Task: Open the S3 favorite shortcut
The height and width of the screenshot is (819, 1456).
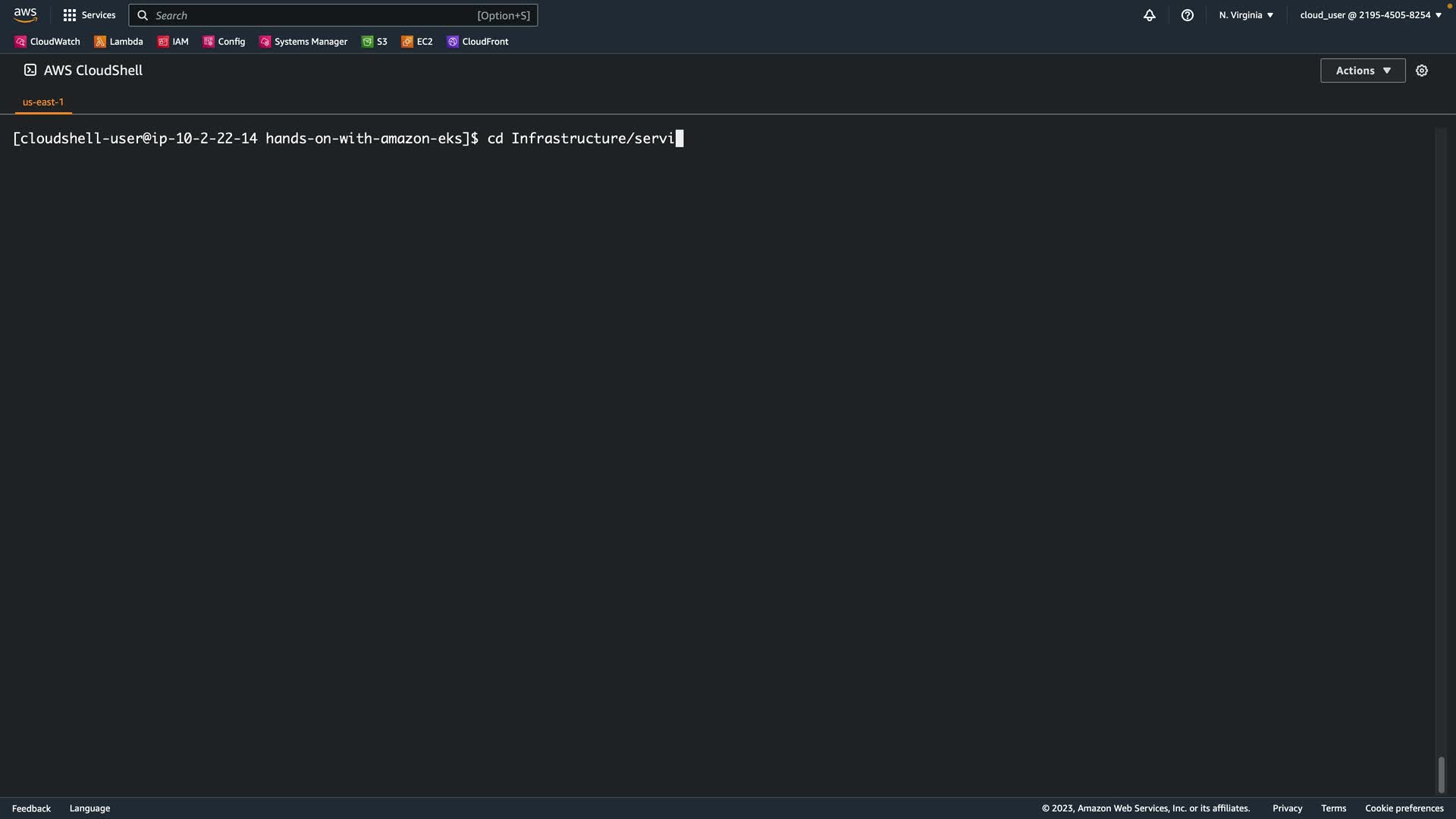Action: [375, 42]
